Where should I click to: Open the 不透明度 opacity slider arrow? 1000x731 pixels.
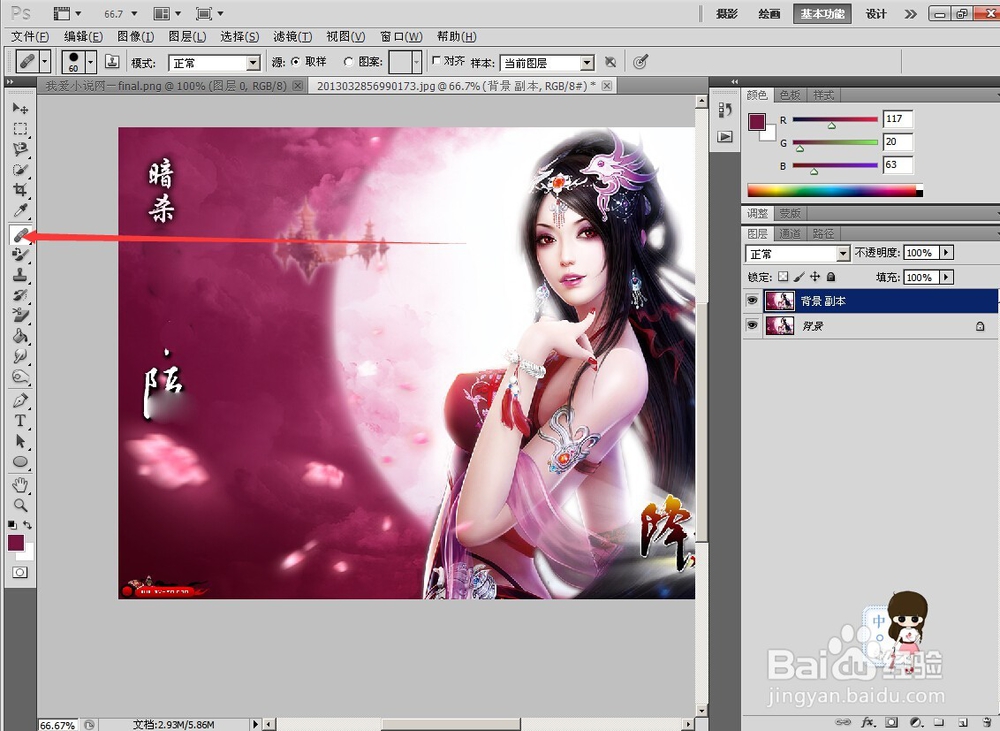[x=947, y=253]
